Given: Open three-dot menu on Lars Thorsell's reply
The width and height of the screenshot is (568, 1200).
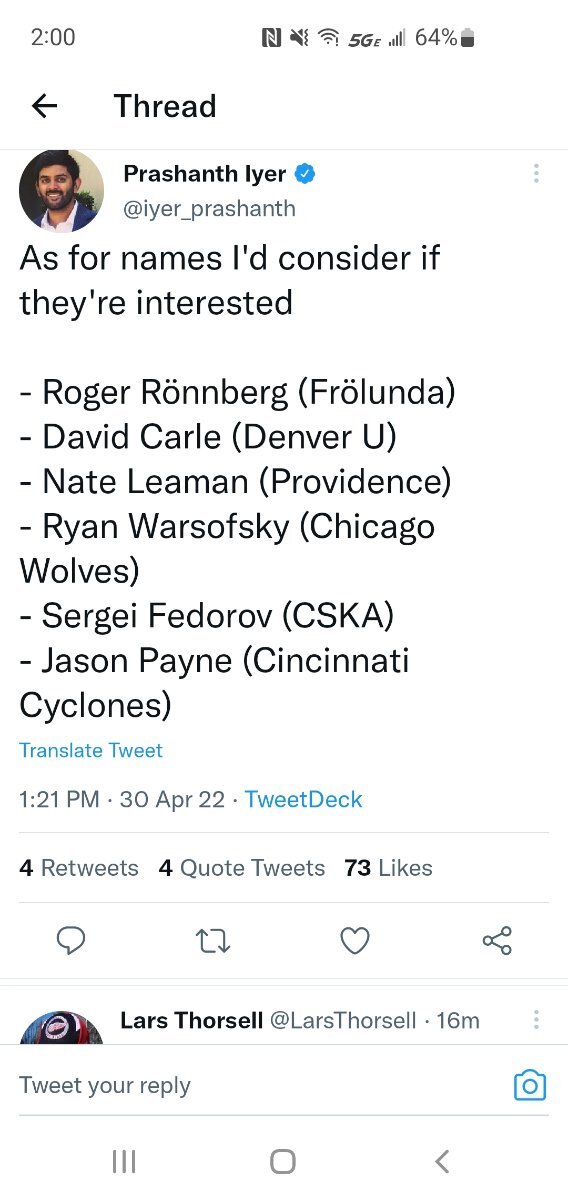Looking at the screenshot, I should [537, 1020].
